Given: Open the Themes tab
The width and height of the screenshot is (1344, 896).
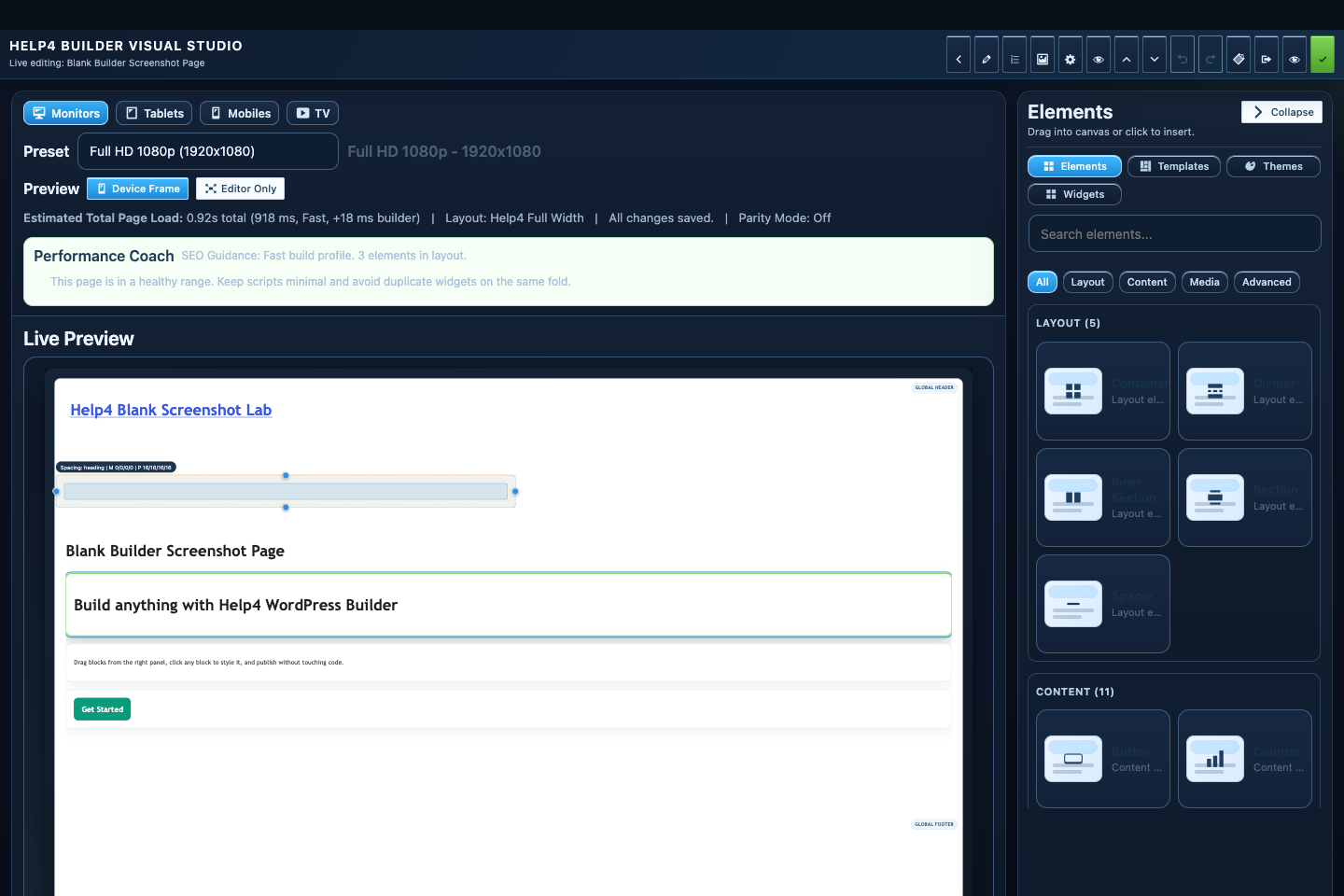Looking at the screenshot, I should point(1274,166).
